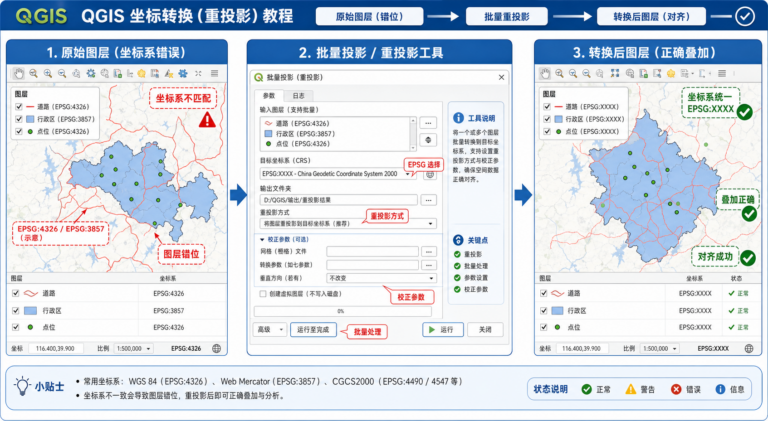
Task: Select the Pan hand tool in panel 1
Action: [19, 73]
